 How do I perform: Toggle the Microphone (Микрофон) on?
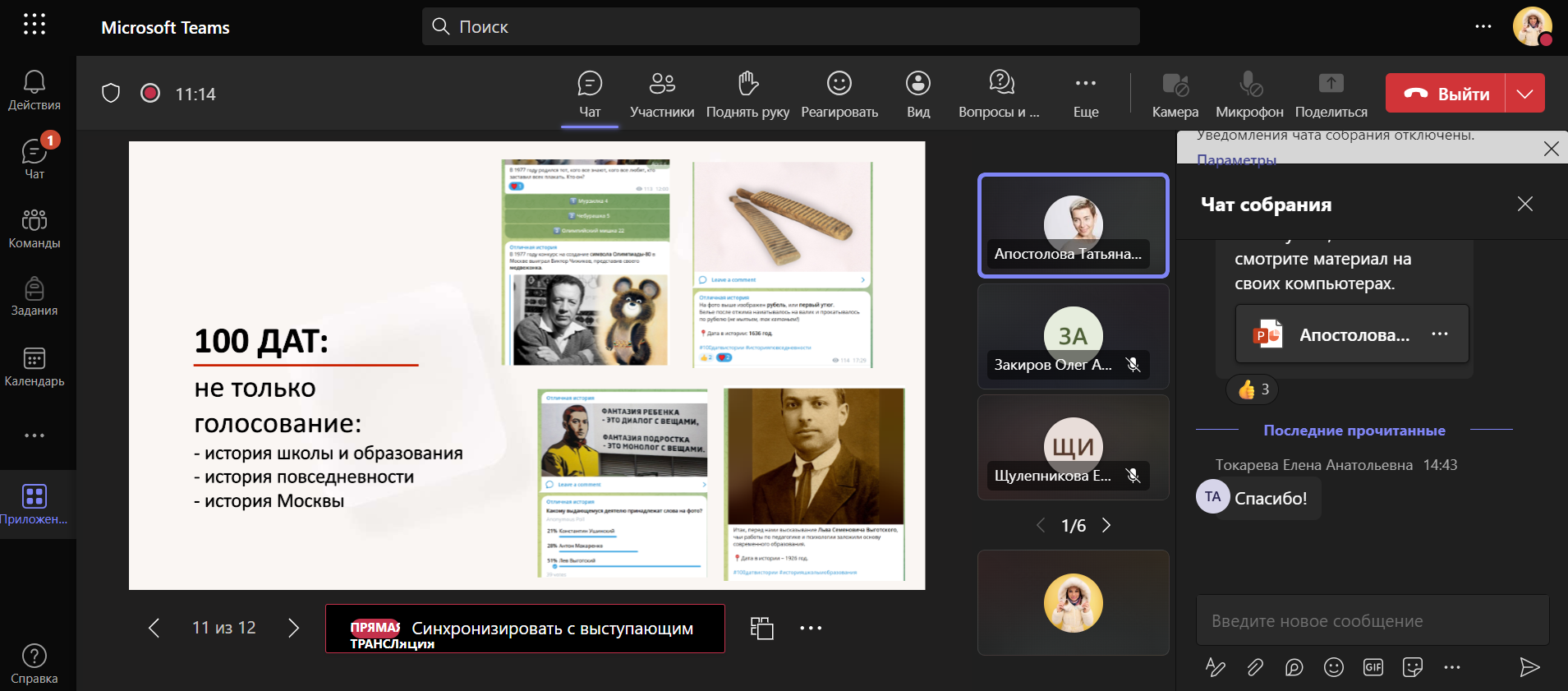pyautogui.click(x=1249, y=94)
